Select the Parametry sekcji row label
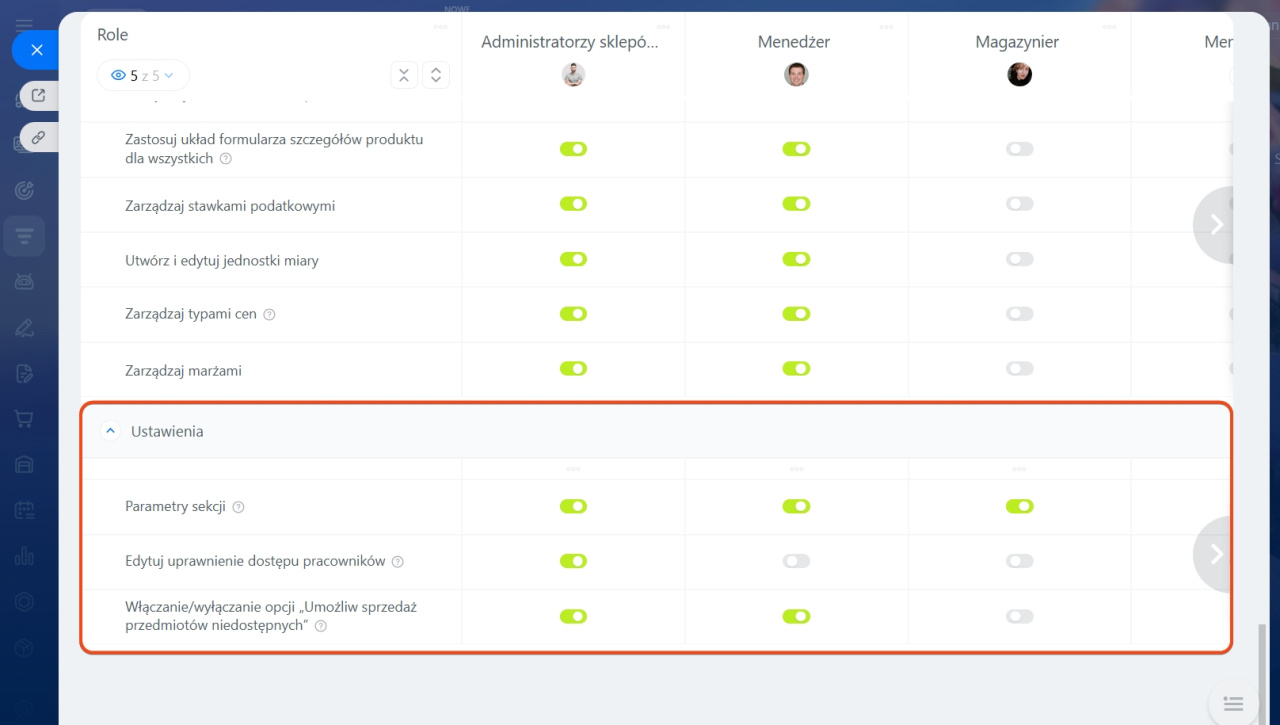Viewport: 1280px width, 725px height. click(x=176, y=506)
